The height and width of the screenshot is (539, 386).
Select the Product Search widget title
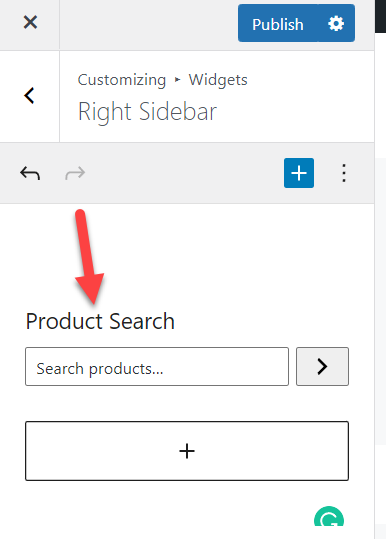(100, 321)
